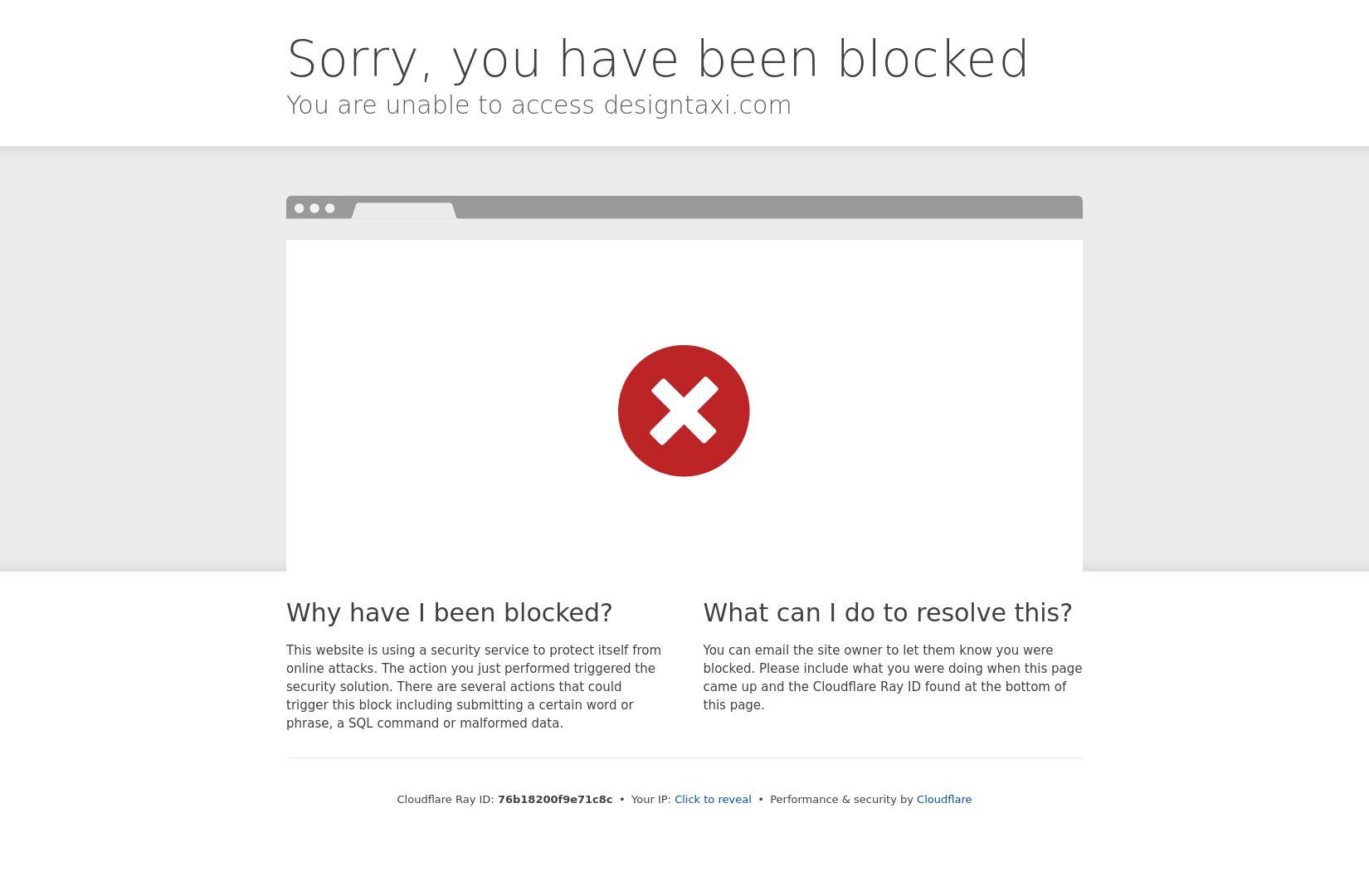This screenshot has width=1369, height=896.
Task: Click the security service explanation paragraph
Action: tap(474, 686)
